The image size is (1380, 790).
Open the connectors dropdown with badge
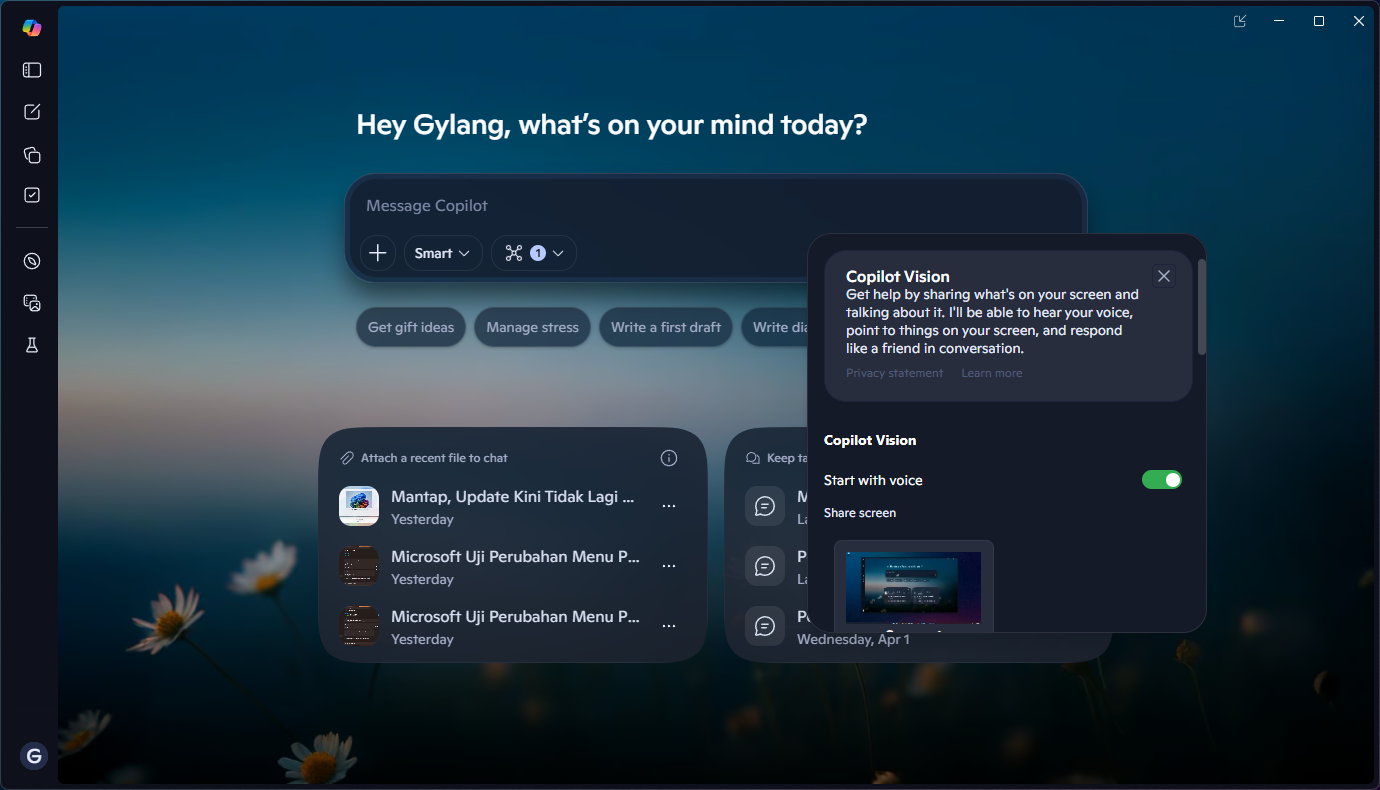click(534, 253)
